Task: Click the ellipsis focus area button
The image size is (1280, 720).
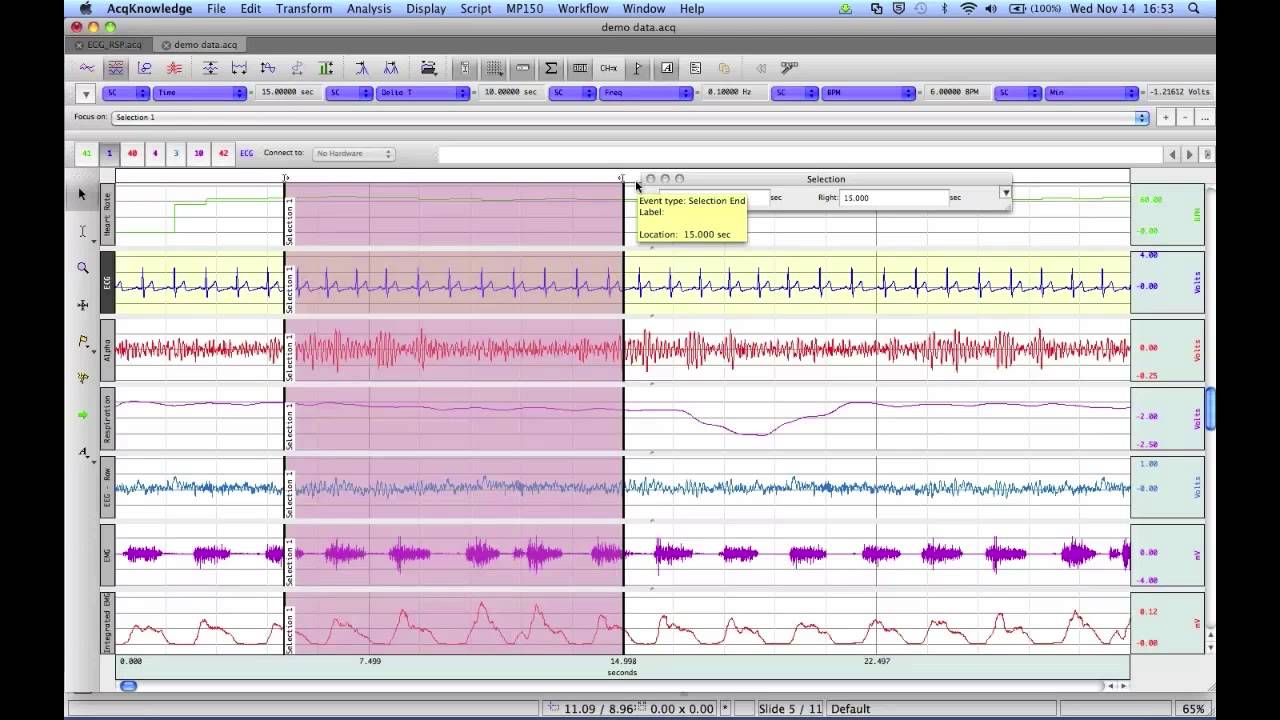Action: 1206,118
